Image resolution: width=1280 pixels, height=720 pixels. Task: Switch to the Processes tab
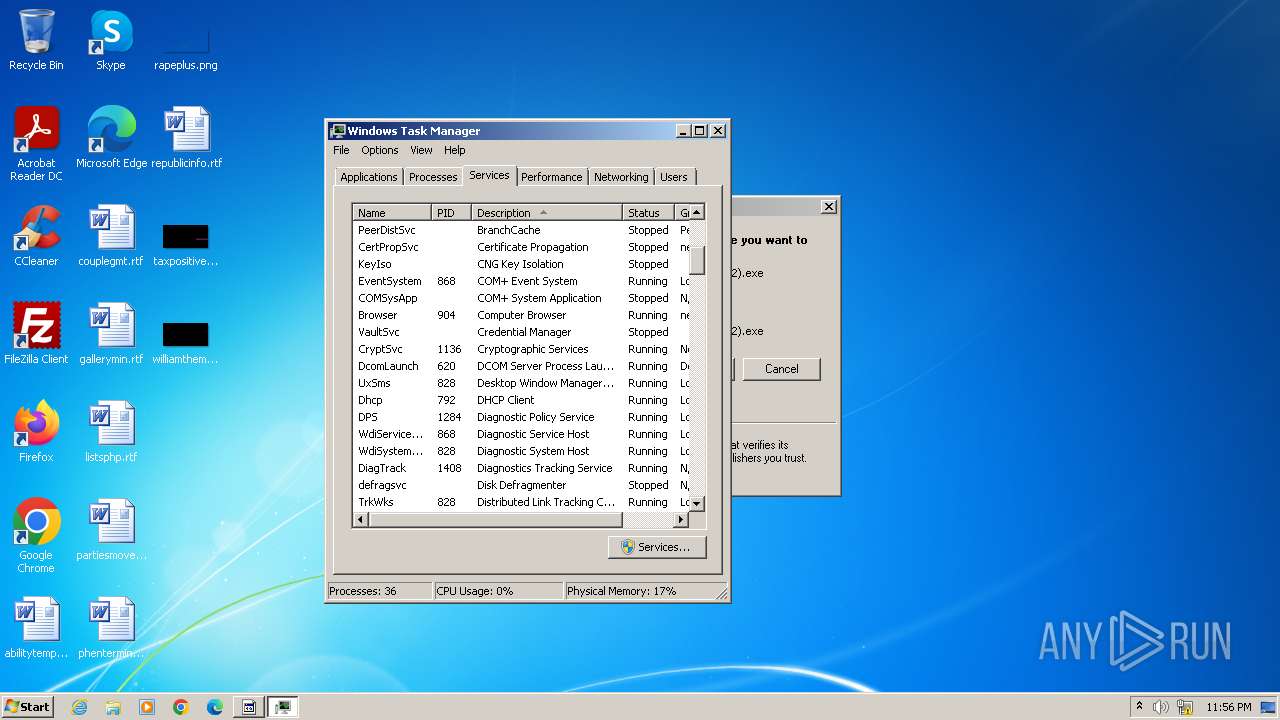tap(433, 177)
